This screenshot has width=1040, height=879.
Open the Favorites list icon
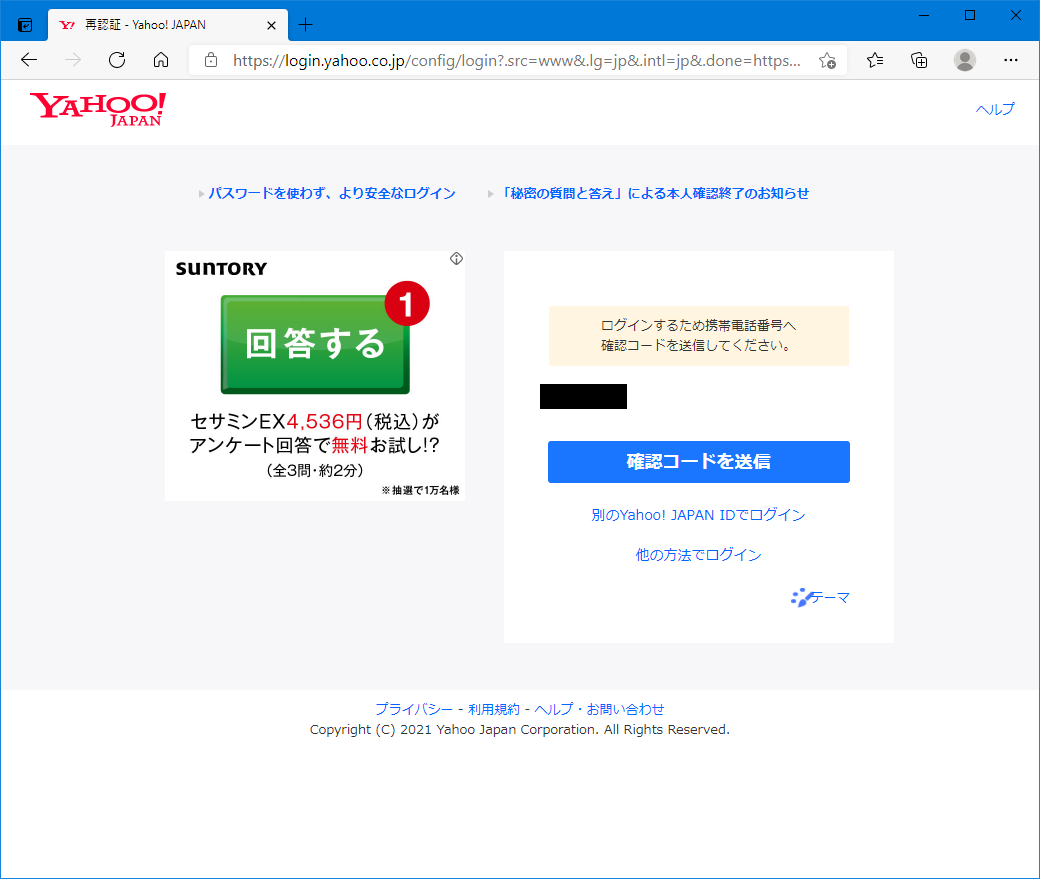pyautogui.click(x=875, y=60)
